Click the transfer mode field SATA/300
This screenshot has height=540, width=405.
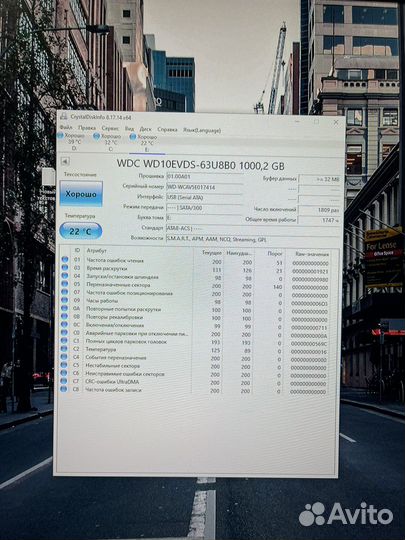205,208
